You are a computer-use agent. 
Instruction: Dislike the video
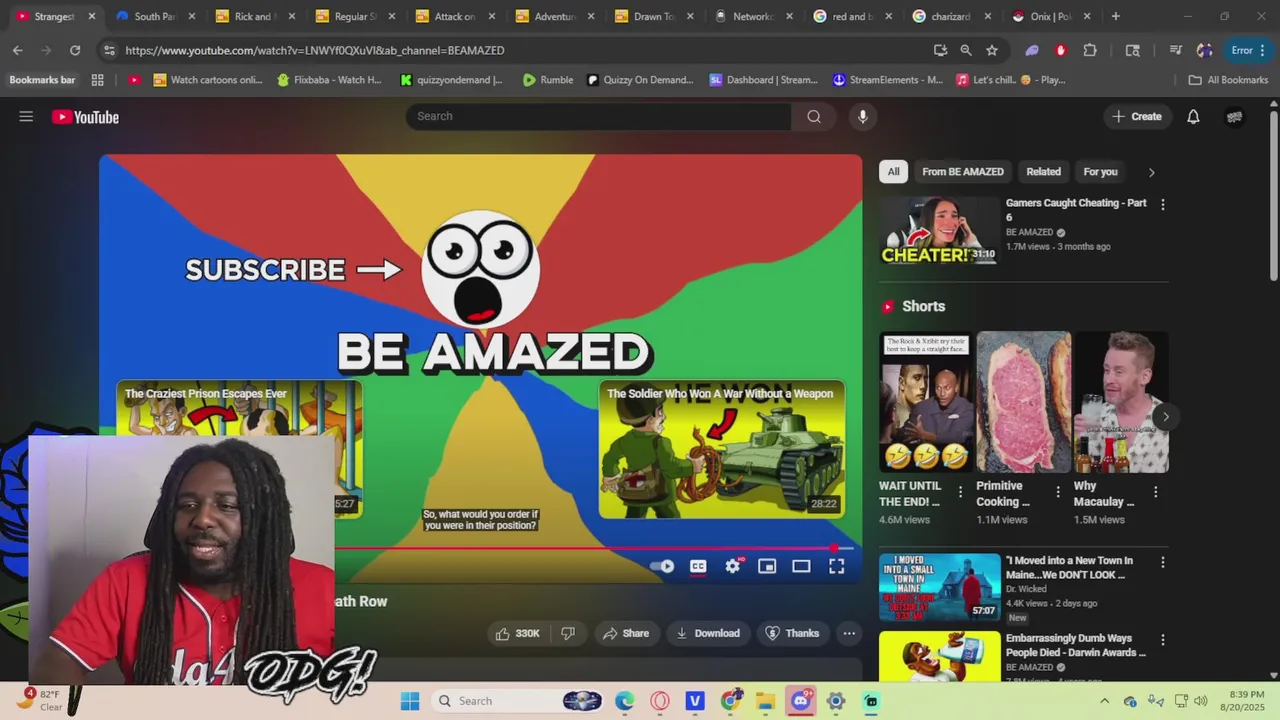568,633
